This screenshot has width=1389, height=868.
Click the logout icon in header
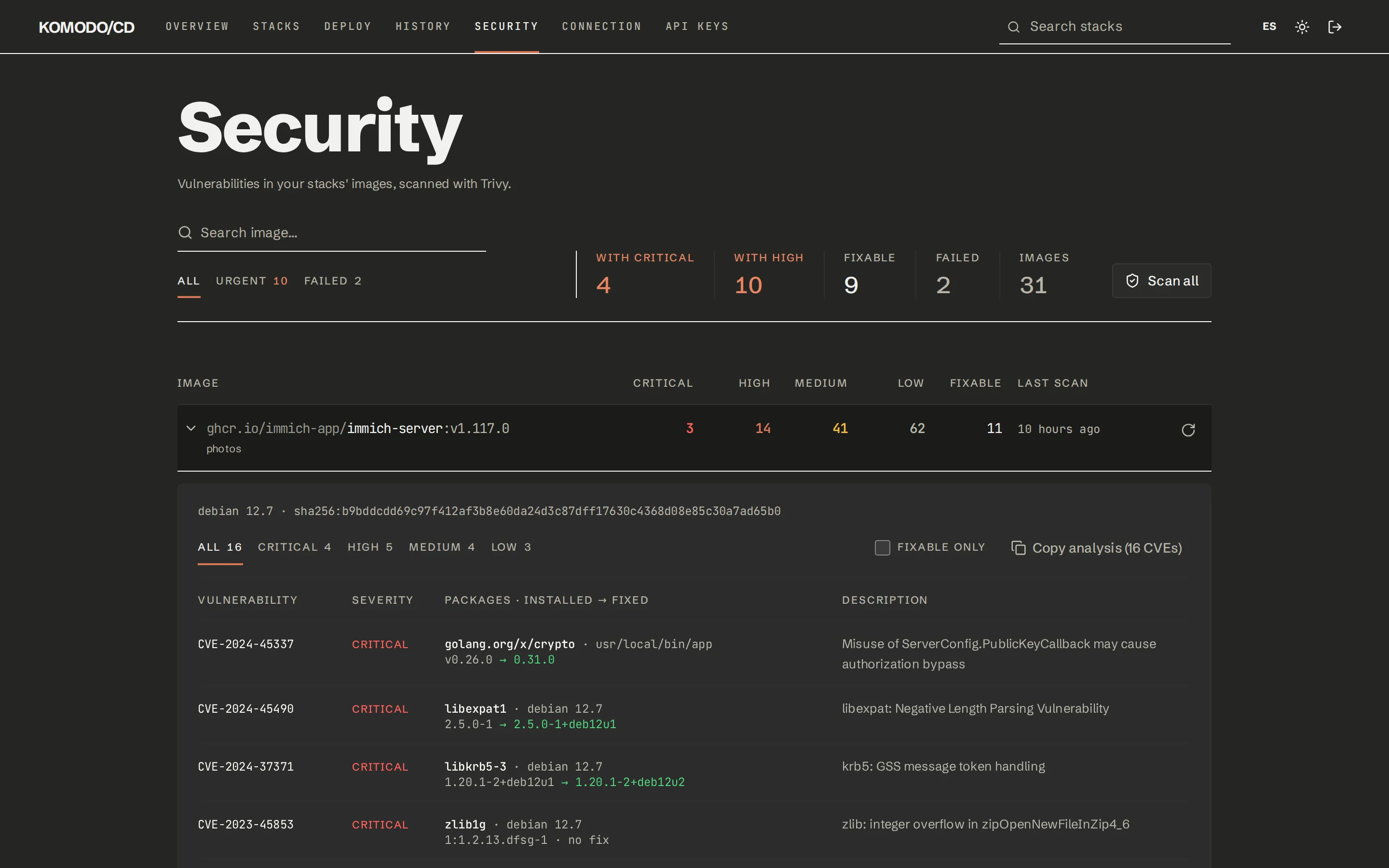click(1335, 27)
